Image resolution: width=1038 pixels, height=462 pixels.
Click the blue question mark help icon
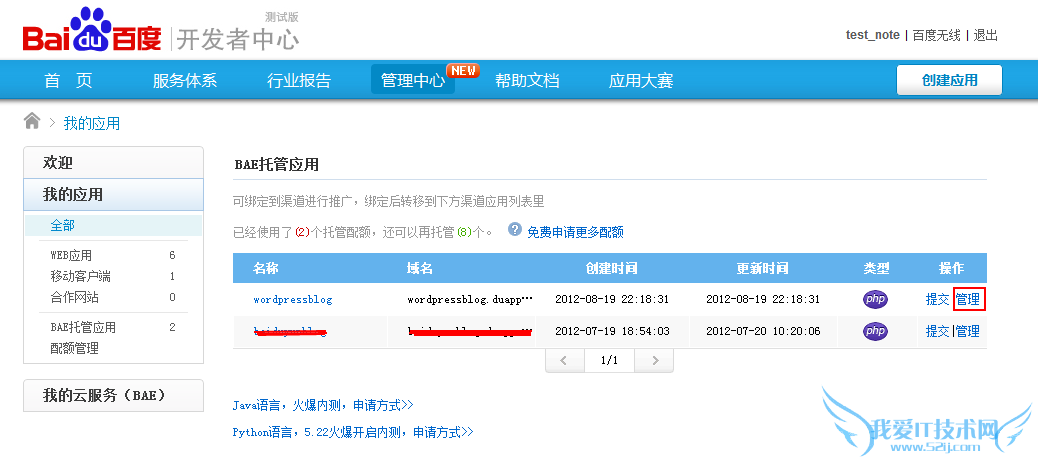[515, 230]
